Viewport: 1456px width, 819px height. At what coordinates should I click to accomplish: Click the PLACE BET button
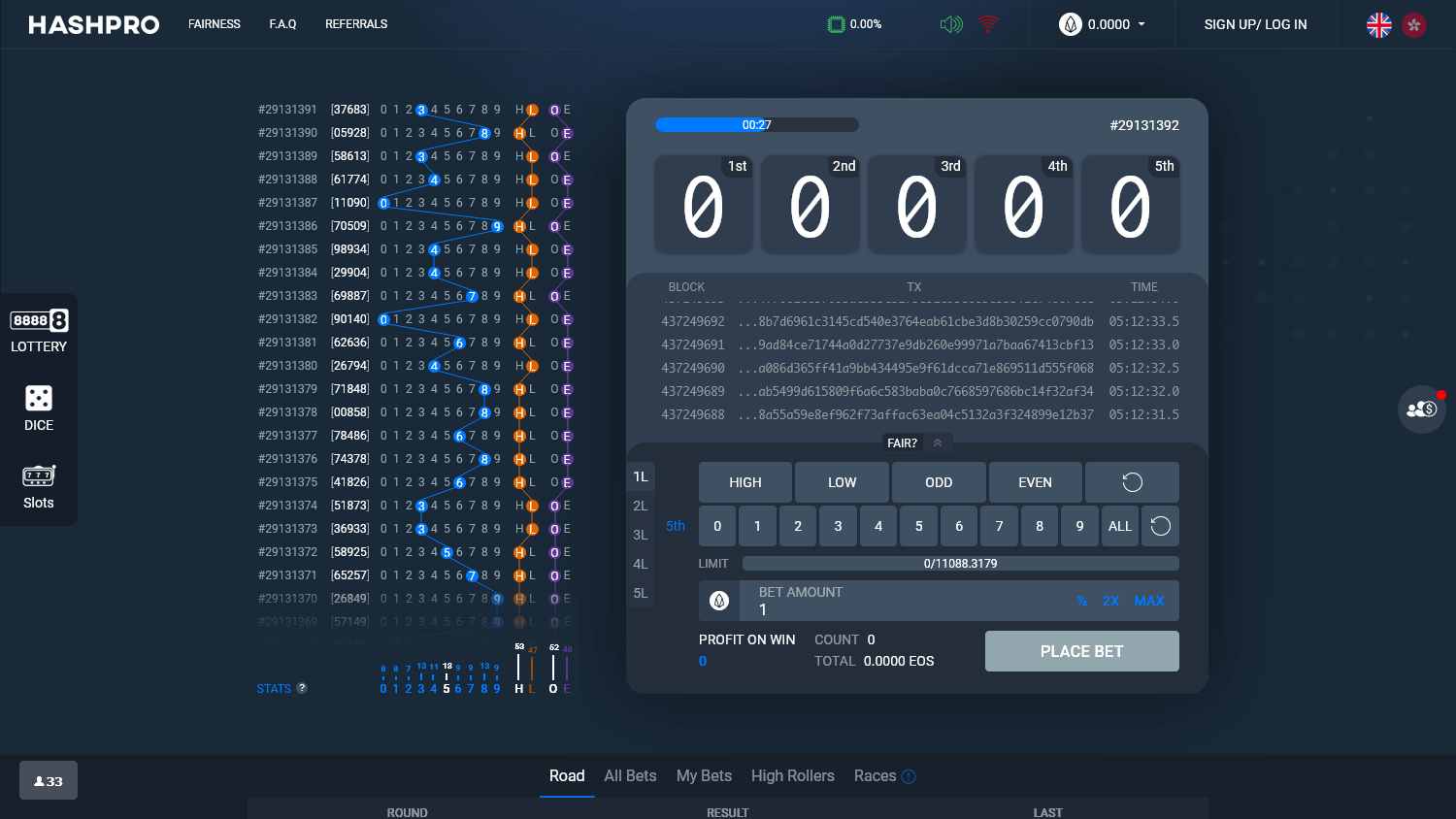coord(1082,651)
